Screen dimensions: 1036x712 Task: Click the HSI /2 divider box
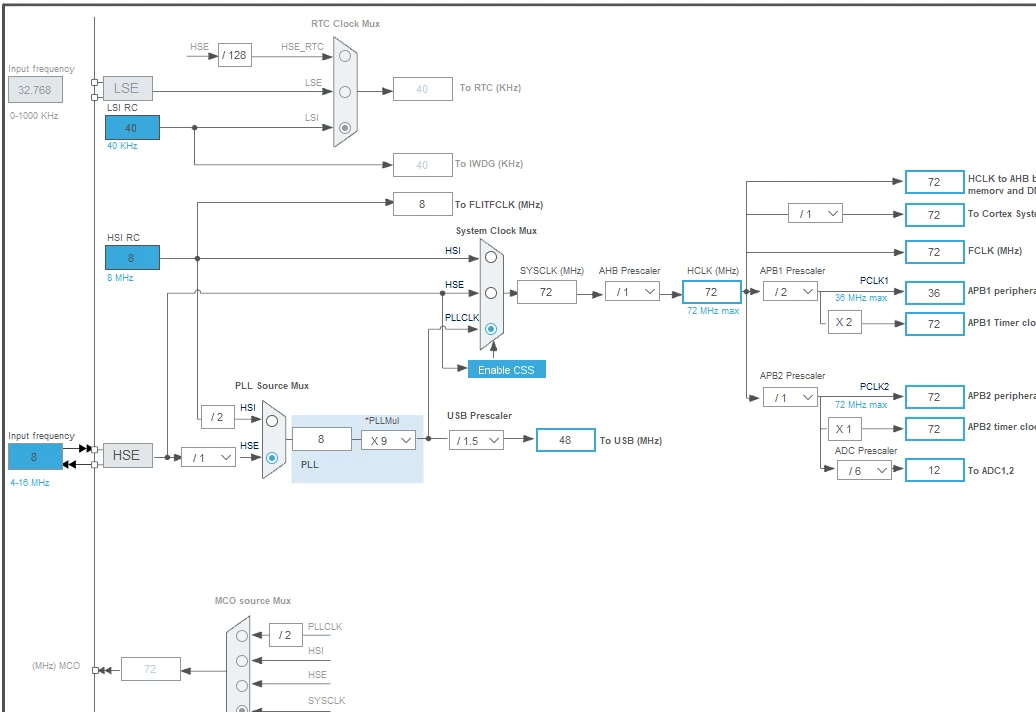point(217,417)
